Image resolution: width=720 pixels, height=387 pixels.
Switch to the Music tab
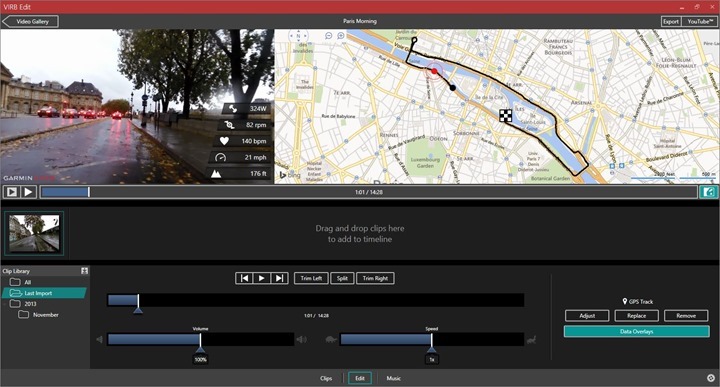(394, 378)
